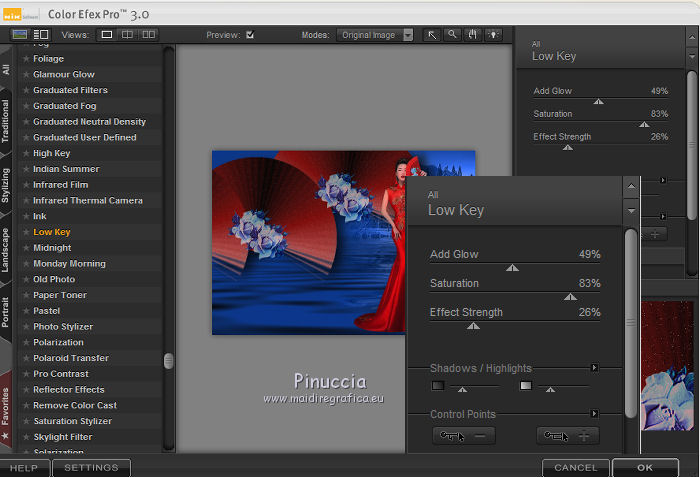Switch to single image view

[x=107, y=34]
